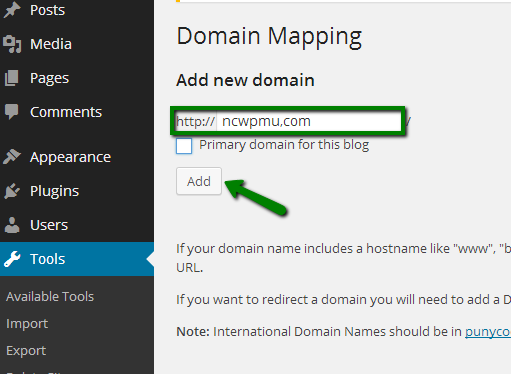The height and width of the screenshot is (374, 511).
Task: Click the Domain Mapping heading
Action: point(269,36)
